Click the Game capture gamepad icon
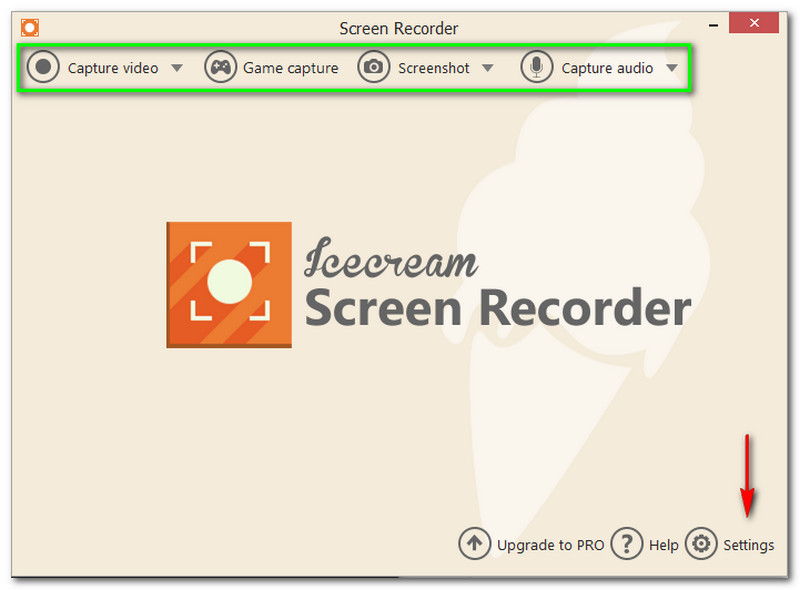Image resolution: width=800 pixels, height=590 pixels. pyautogui.click(x=220, y=67)
